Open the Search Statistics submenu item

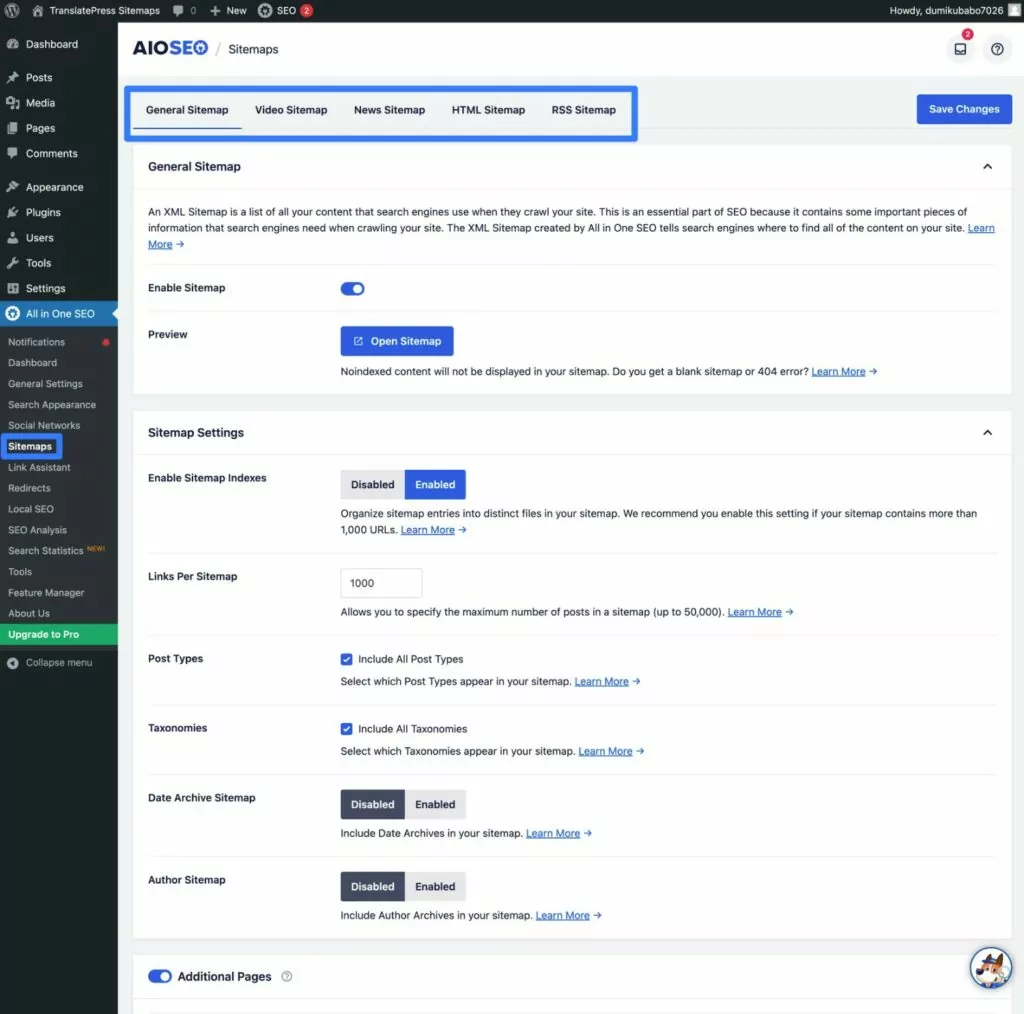point(46,551)
